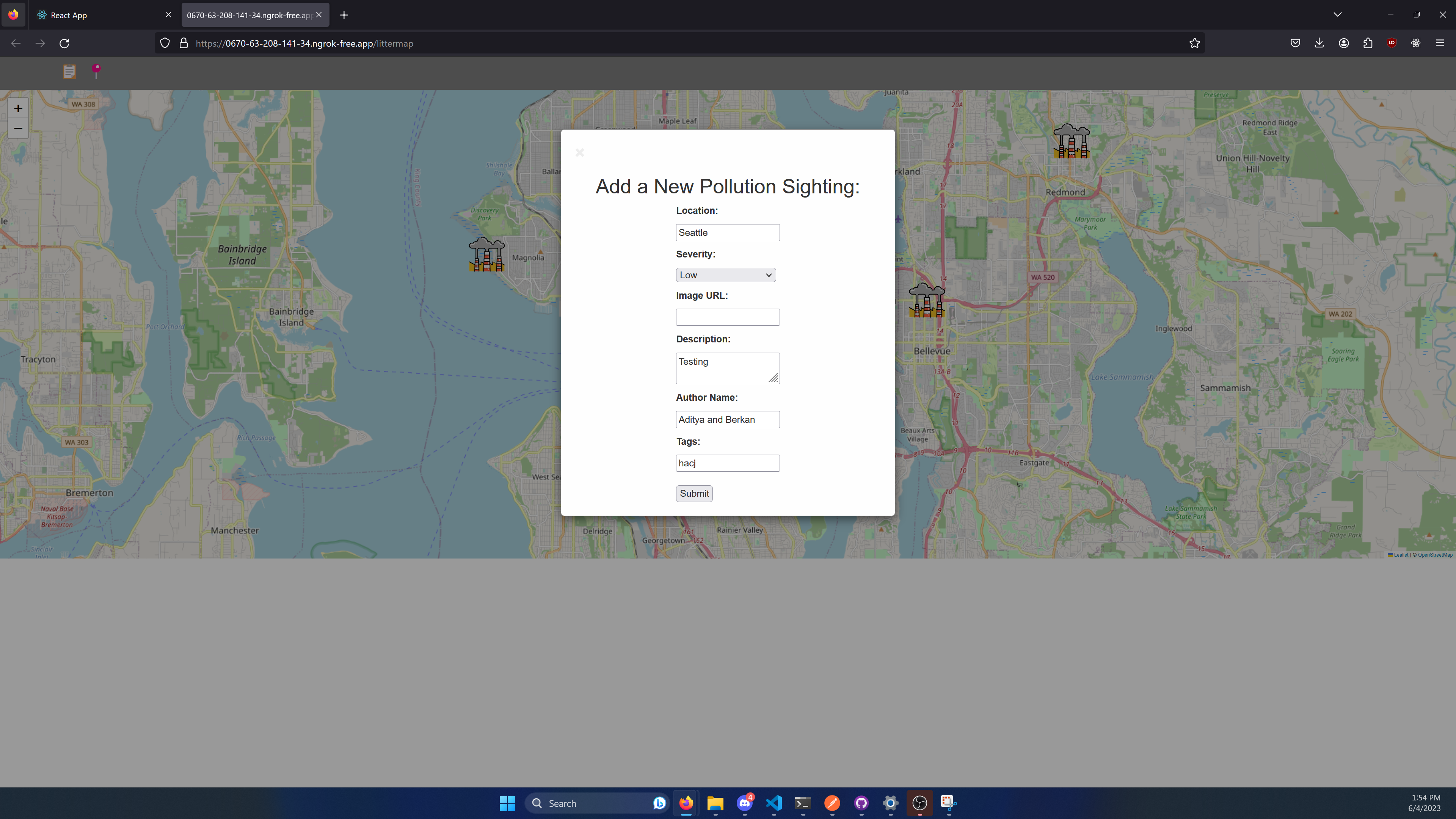The height and width of the screenshot is (819, 1456).
Task: Open the Severity dropdown
Action: (726, 275)
